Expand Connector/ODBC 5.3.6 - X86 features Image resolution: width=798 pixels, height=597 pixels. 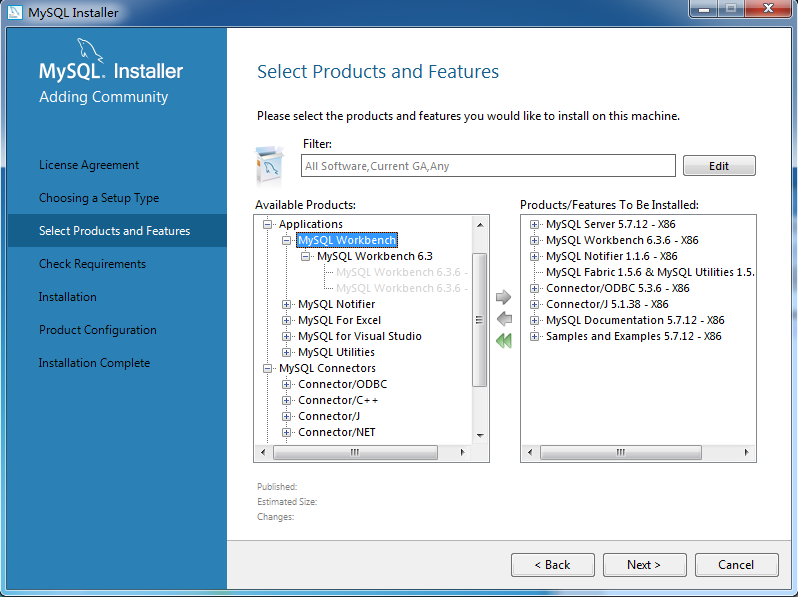point(534,289)
